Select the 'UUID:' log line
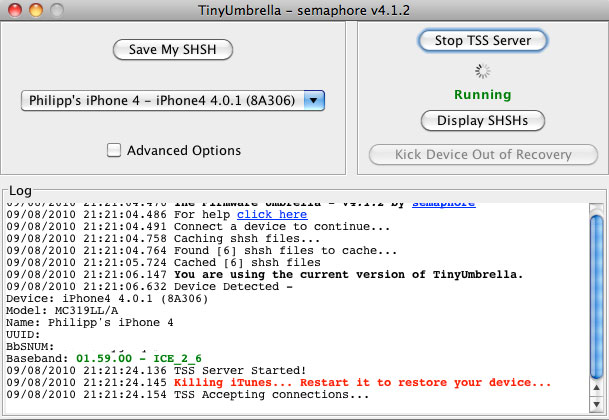609x420 pixels. click(x=23, y=335)
